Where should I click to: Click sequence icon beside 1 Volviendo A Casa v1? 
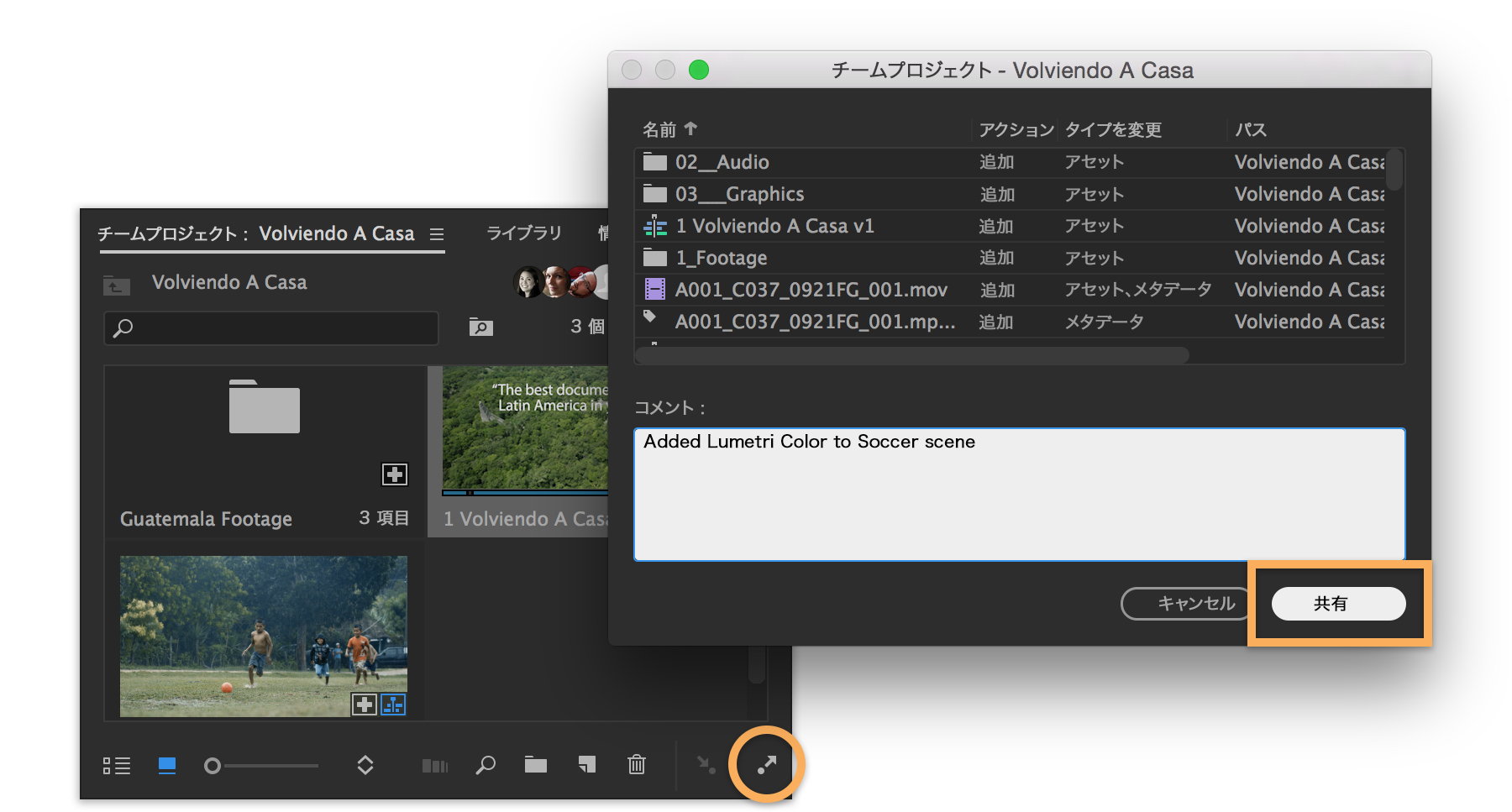click(x=655, y=226)
